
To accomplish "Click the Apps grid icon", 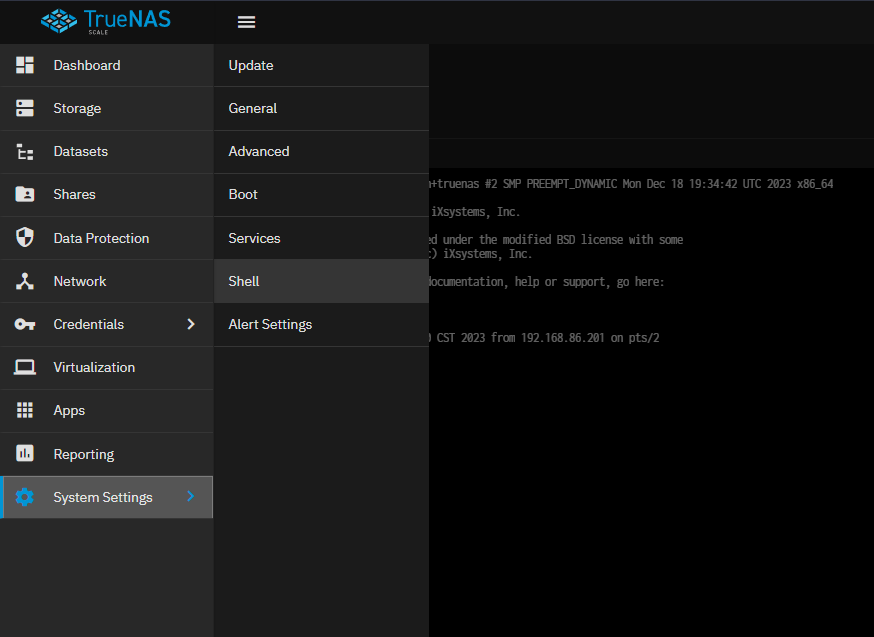I will tap(25, 410).
